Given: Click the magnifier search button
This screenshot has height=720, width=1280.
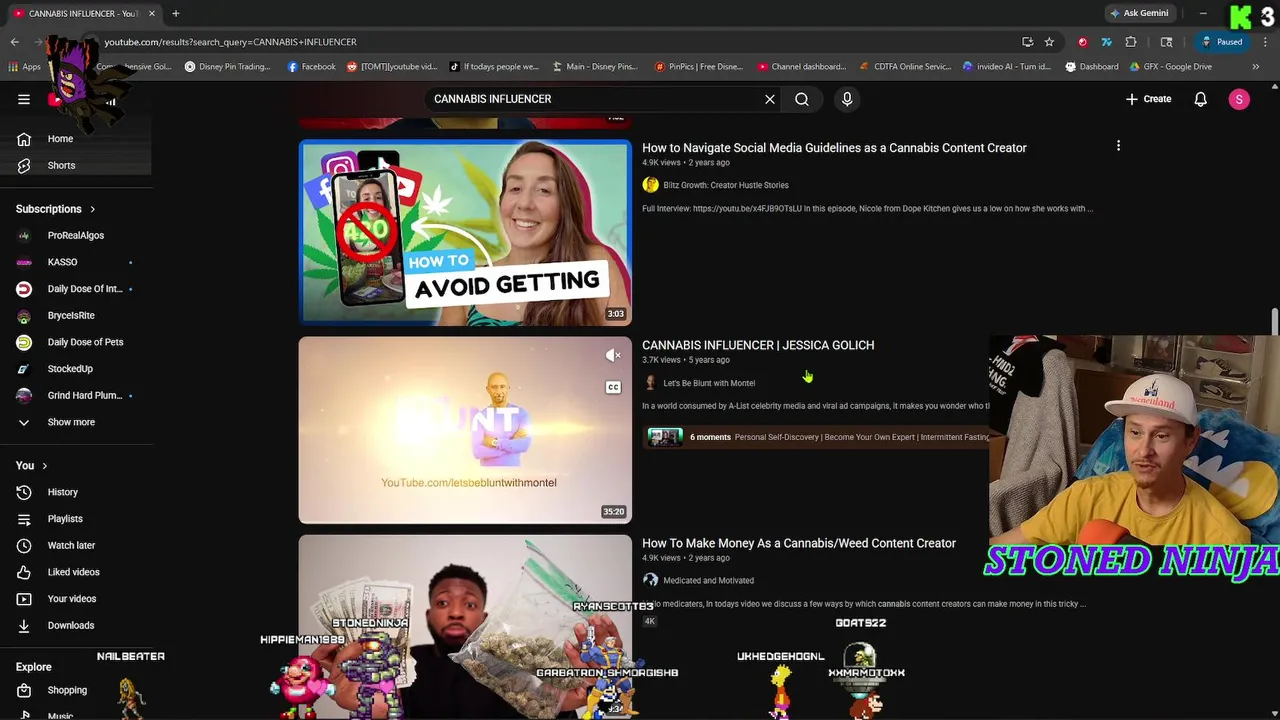Looking at the screenshot, I should point(802,99).
